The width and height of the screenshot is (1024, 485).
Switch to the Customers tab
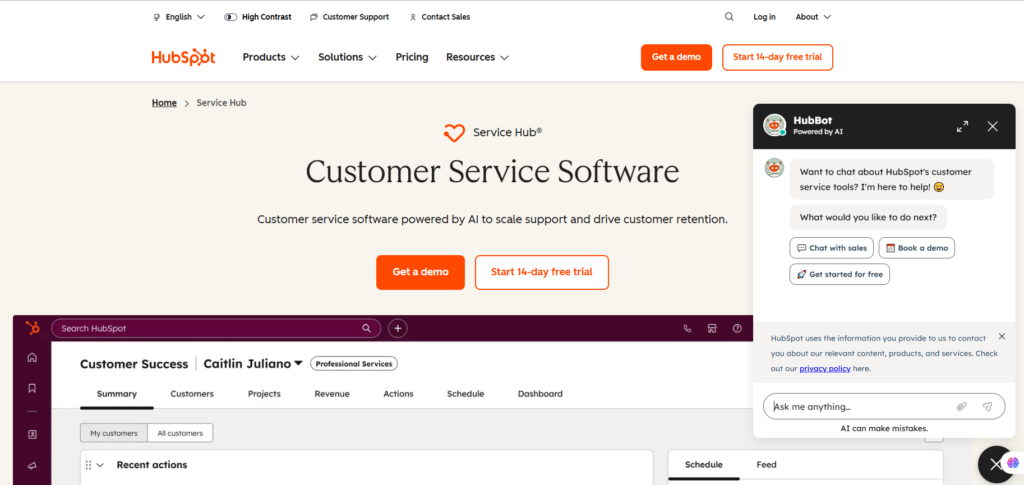click(192, 394)
